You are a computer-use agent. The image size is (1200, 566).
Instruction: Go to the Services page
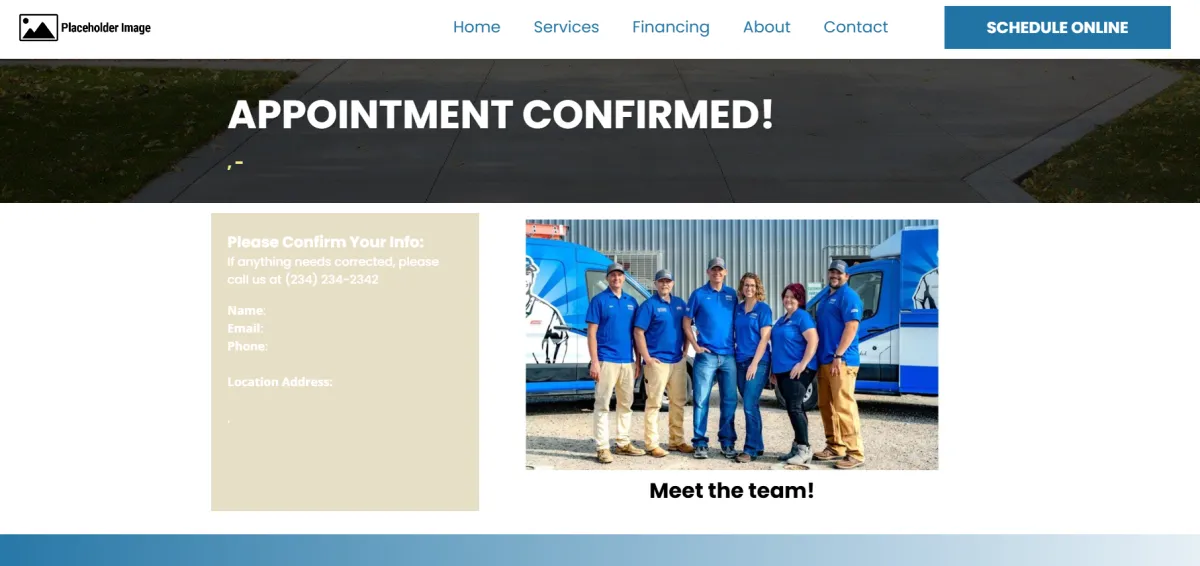(566, 27)
